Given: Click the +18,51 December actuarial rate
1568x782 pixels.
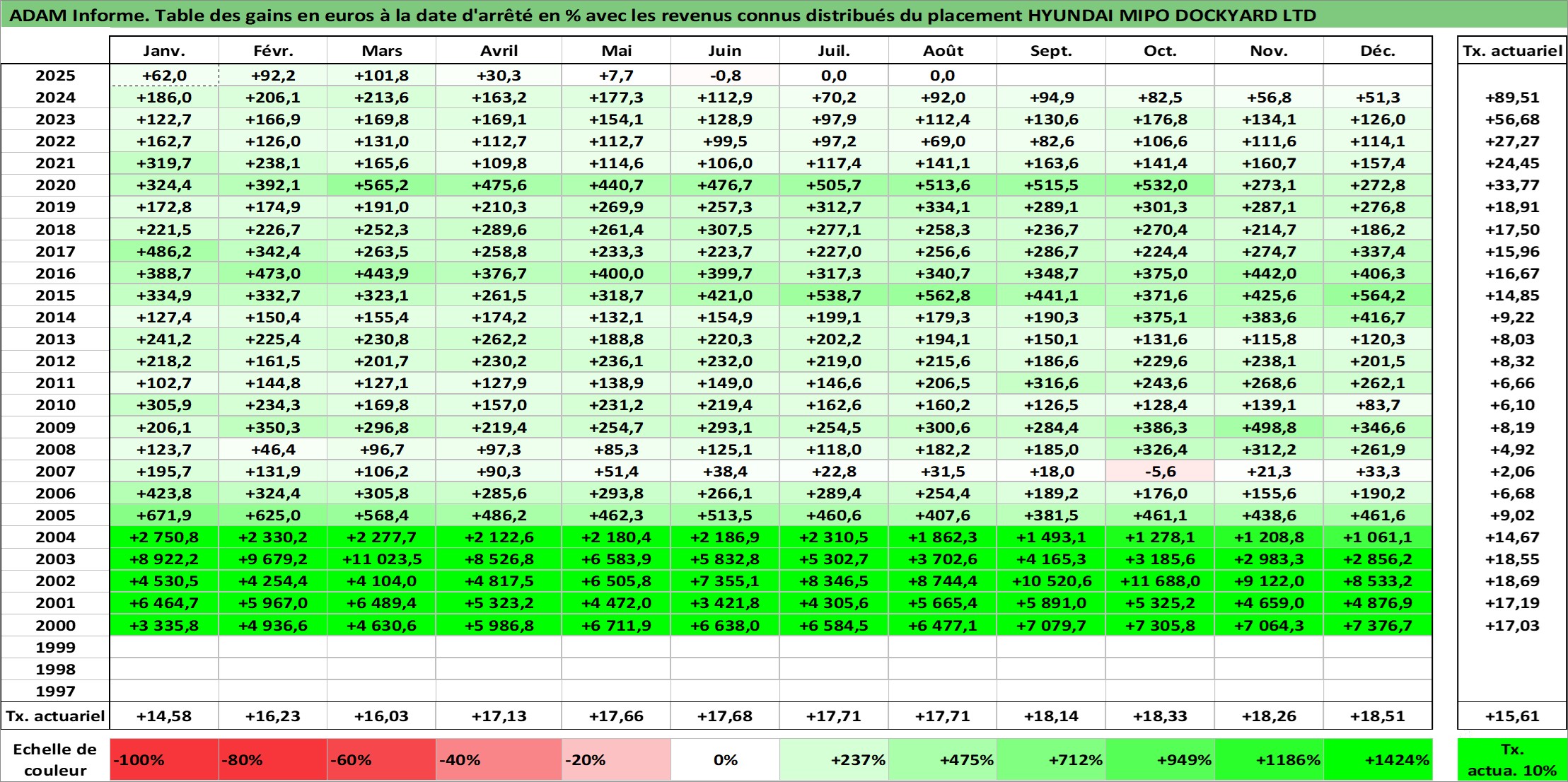Looking at the screenshot, I should [1378, 716].
